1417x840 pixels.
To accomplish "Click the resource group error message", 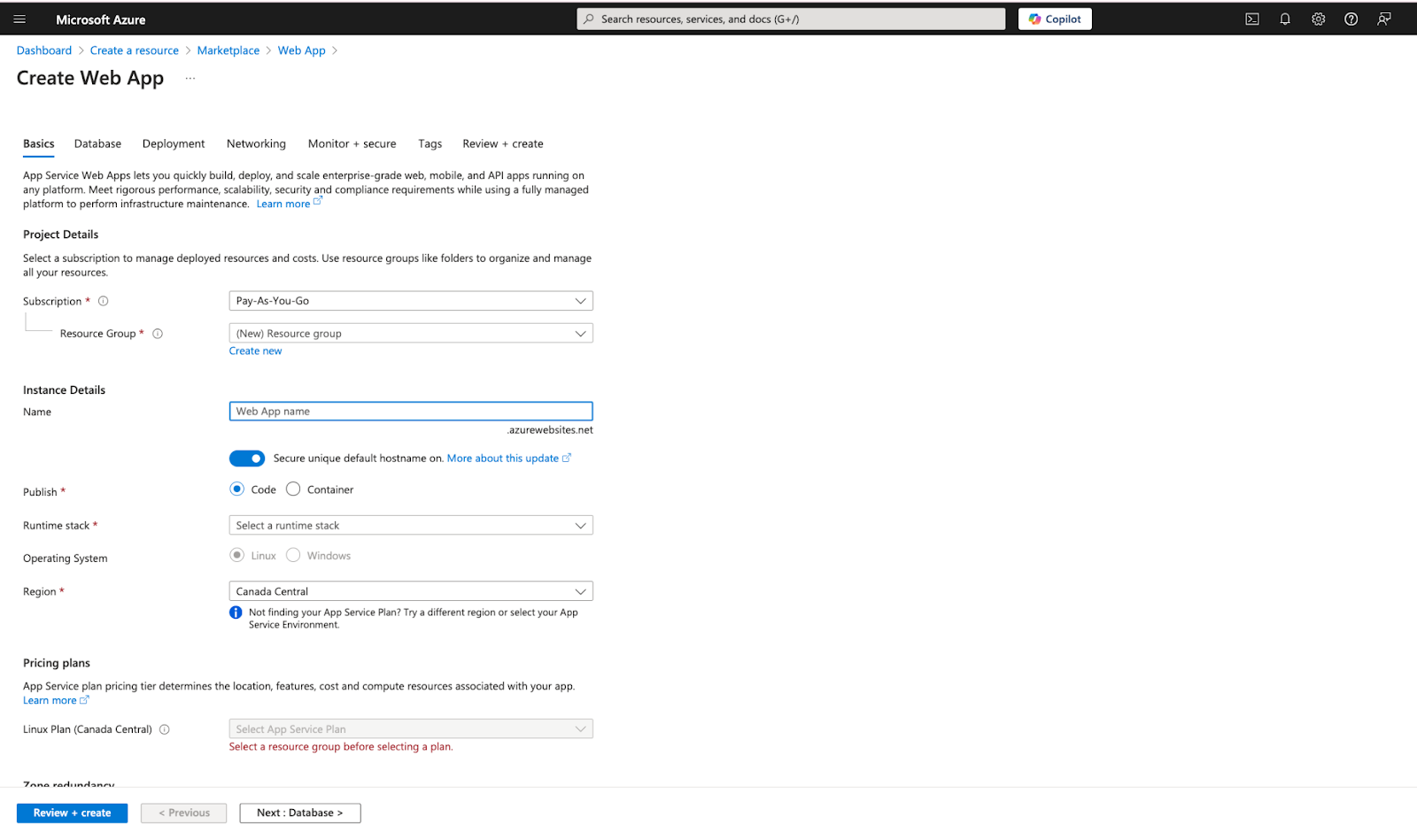I will [341, 747].
